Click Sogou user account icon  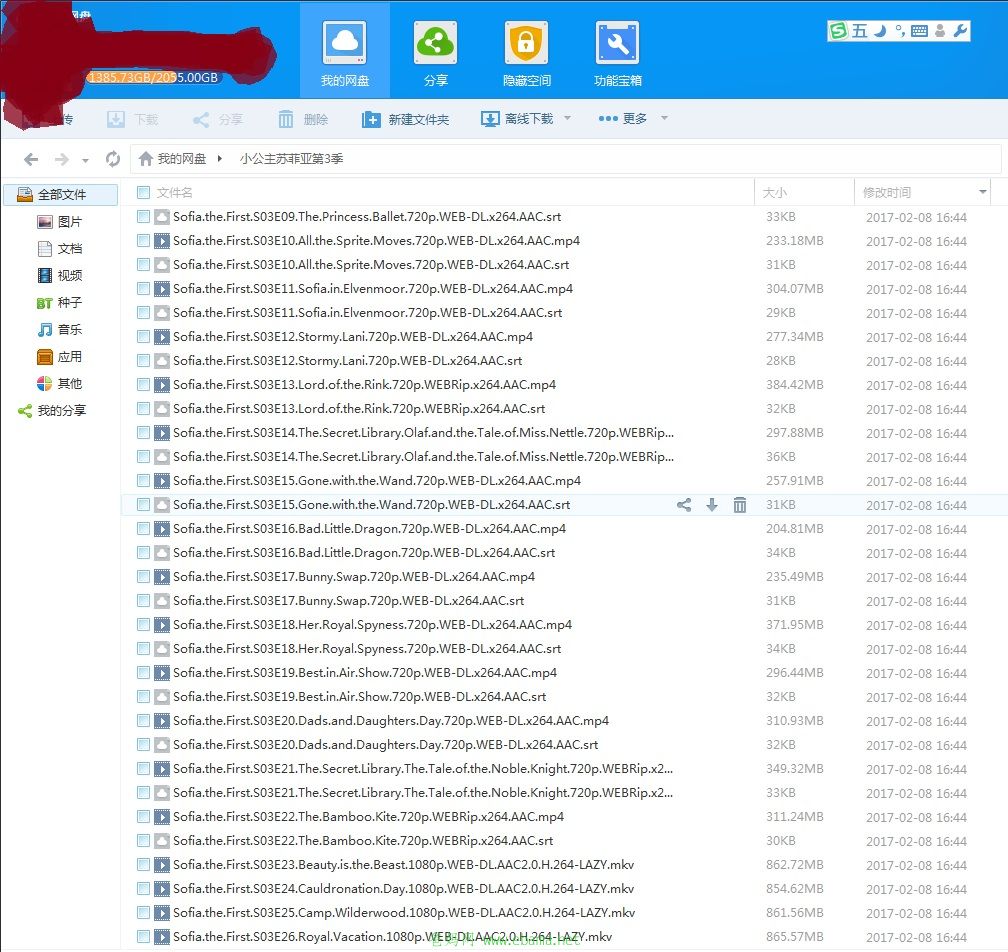[940, 31]
